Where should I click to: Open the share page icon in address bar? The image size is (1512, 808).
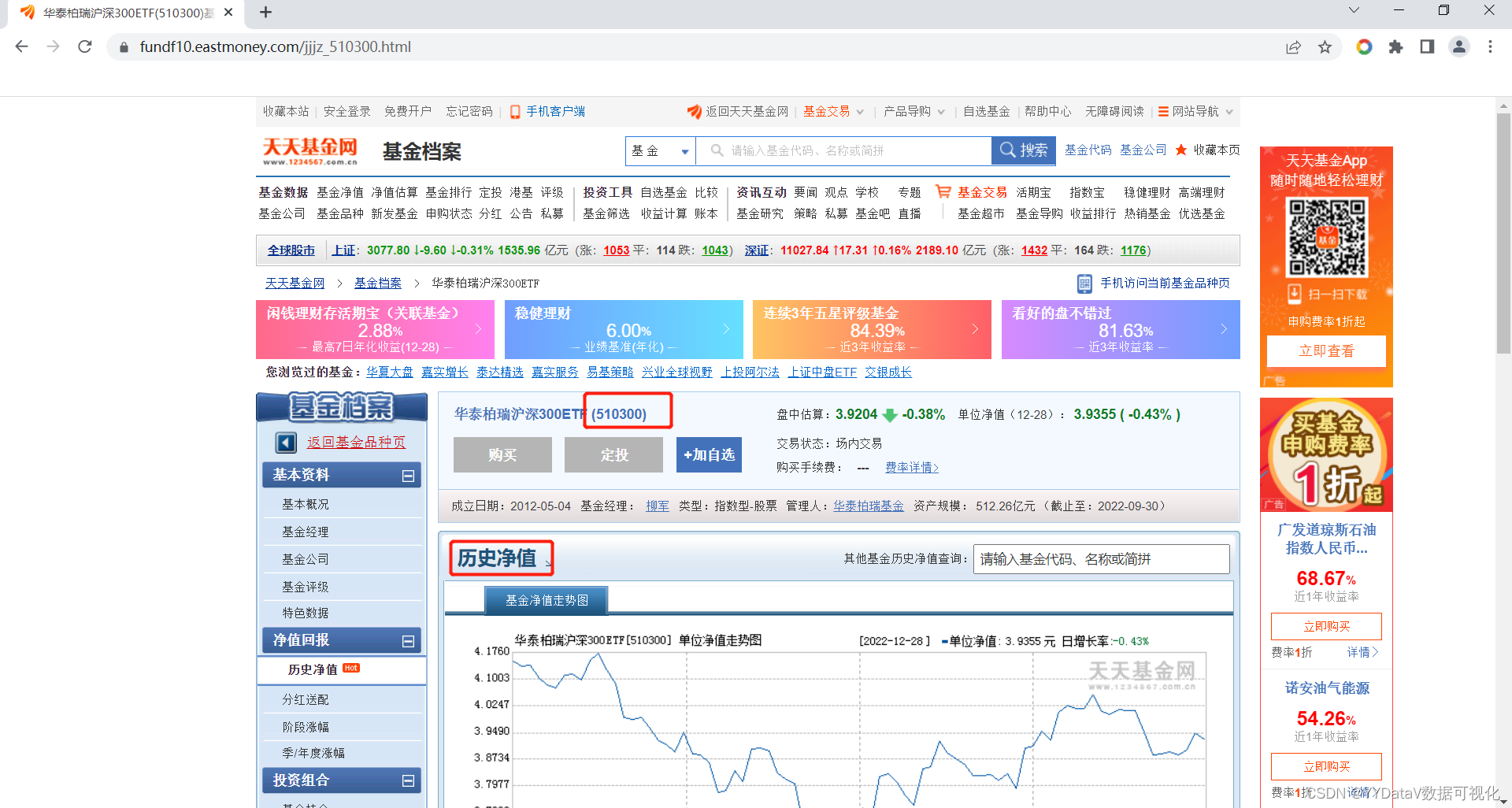[x=1293, y=47]
